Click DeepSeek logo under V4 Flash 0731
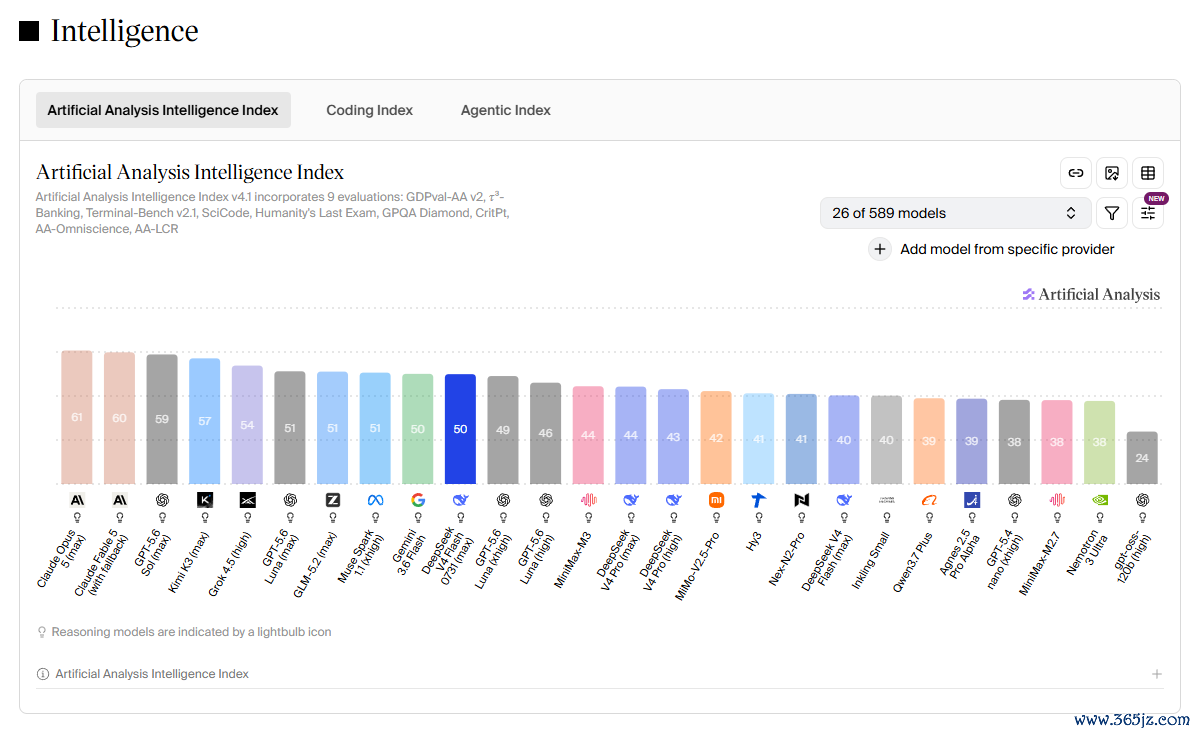This screenshot has width=1197, height=735. click(460, 500)
